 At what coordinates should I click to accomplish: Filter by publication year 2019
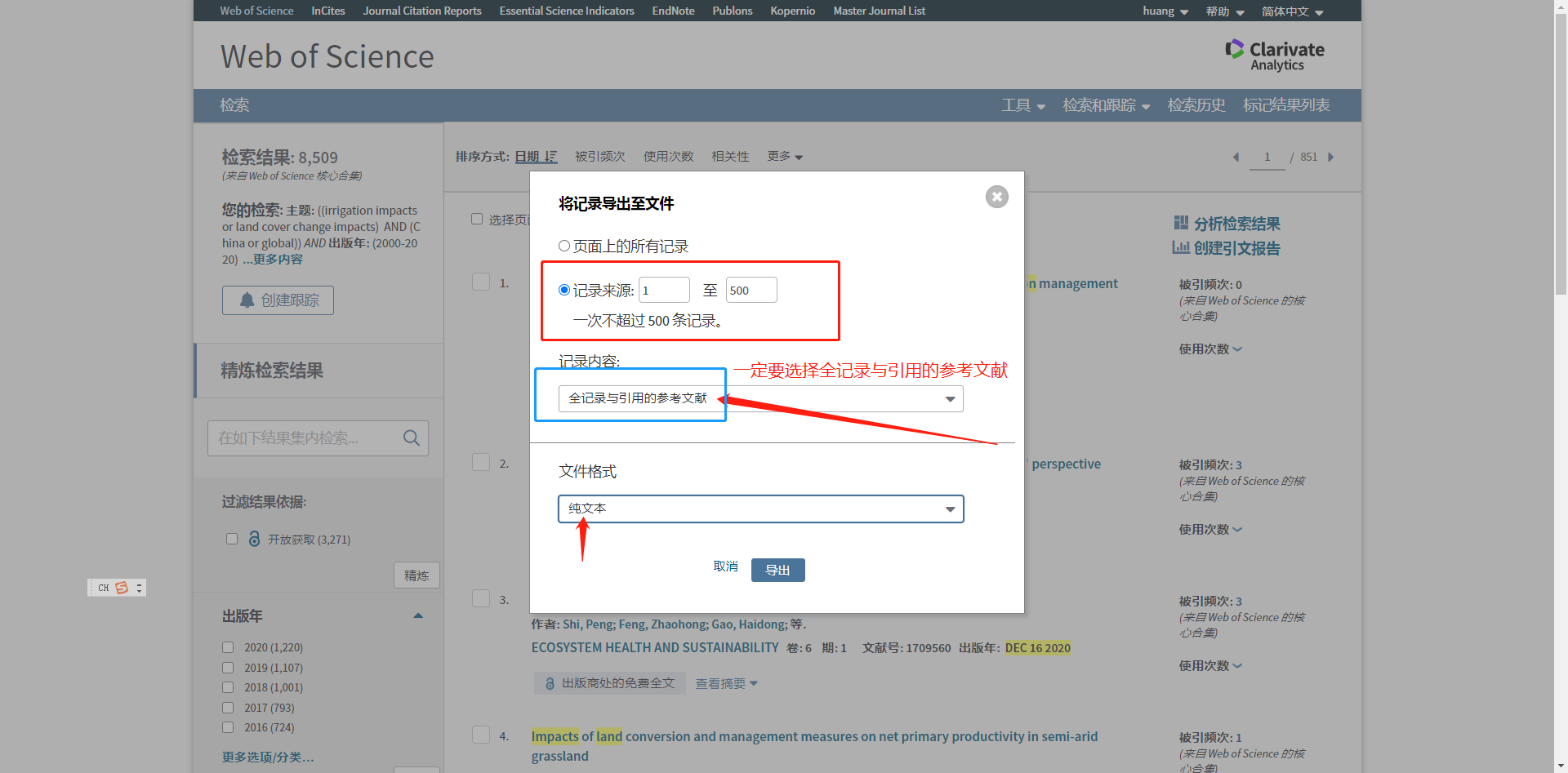(228, 668)
